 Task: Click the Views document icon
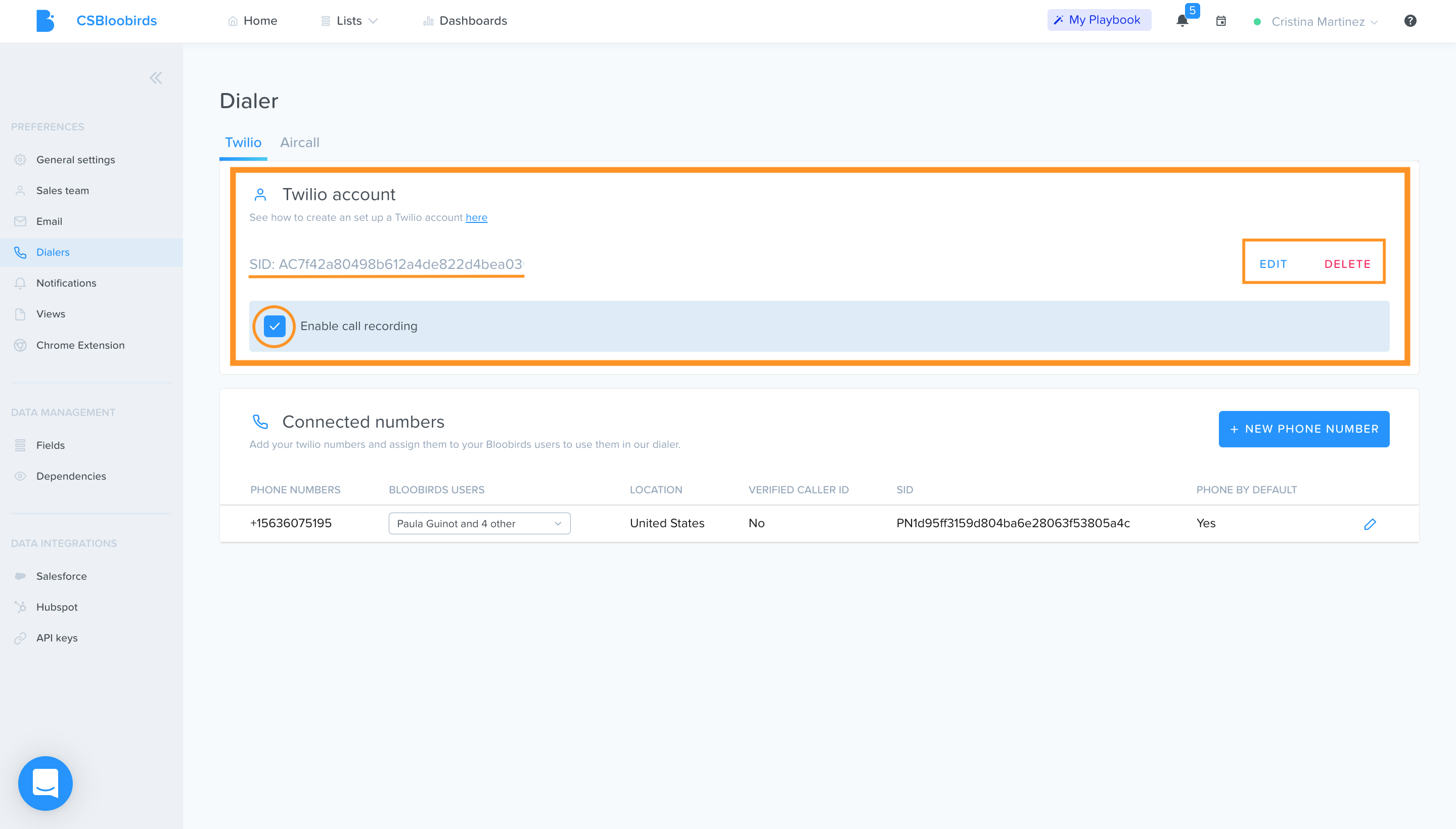(x=21, y=314)
